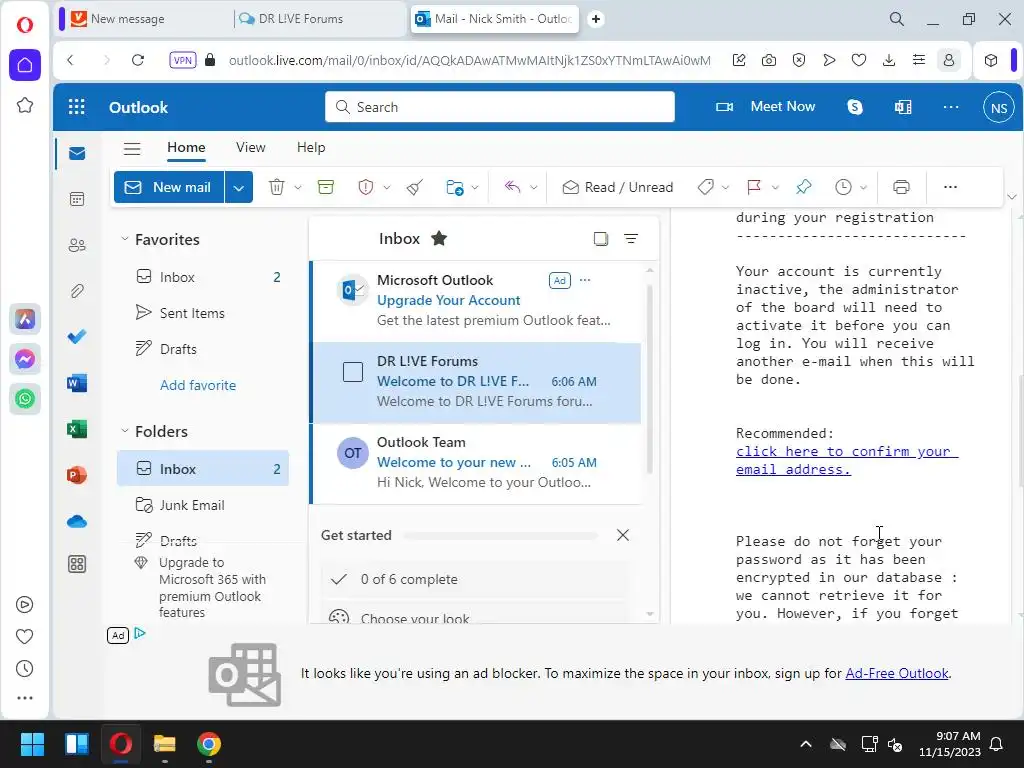Click the Move to folder icon
Viewport: 1024px width, 768px height.
point(455,187)
